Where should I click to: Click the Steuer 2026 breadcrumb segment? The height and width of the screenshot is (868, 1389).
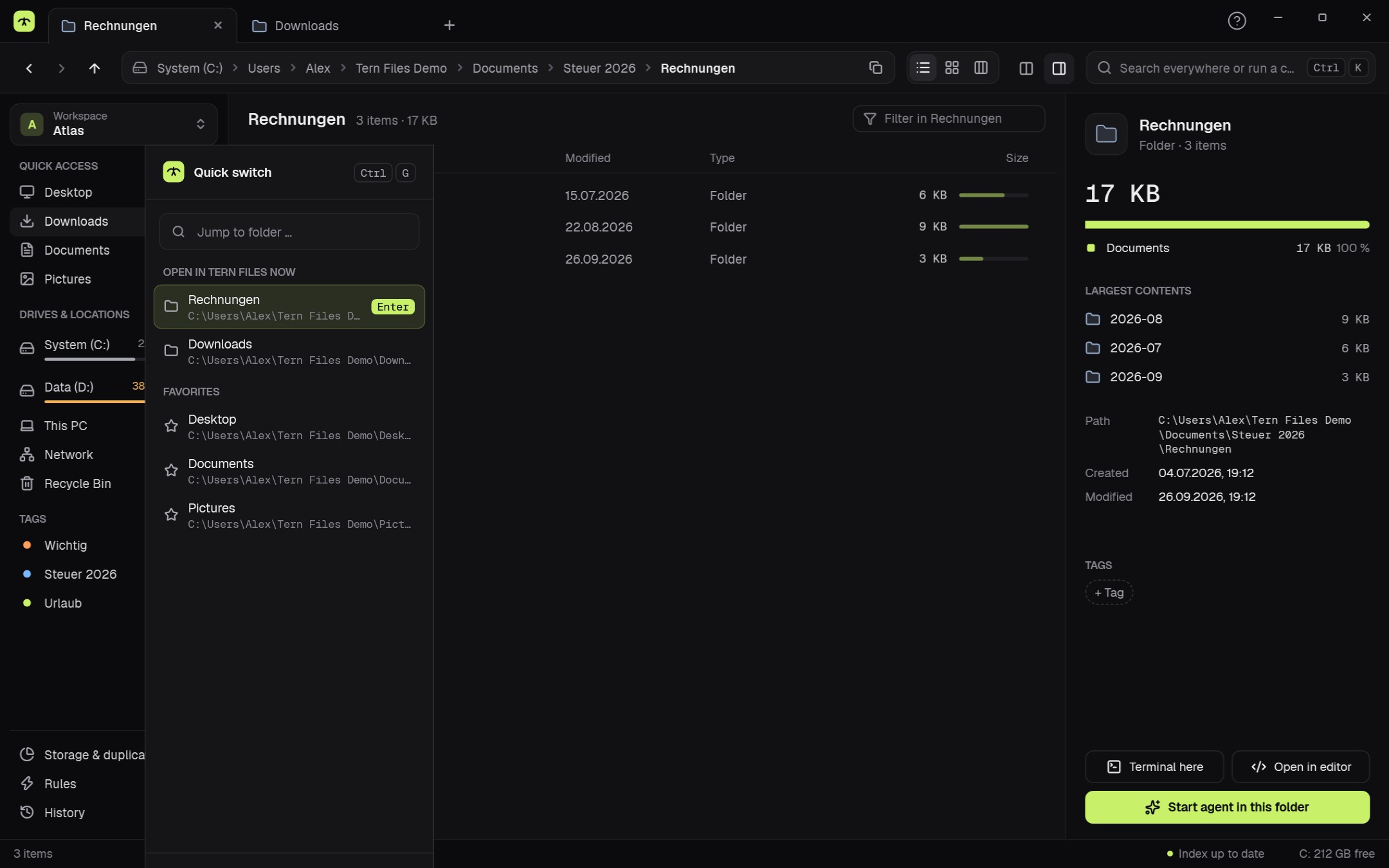coord(599,68)
